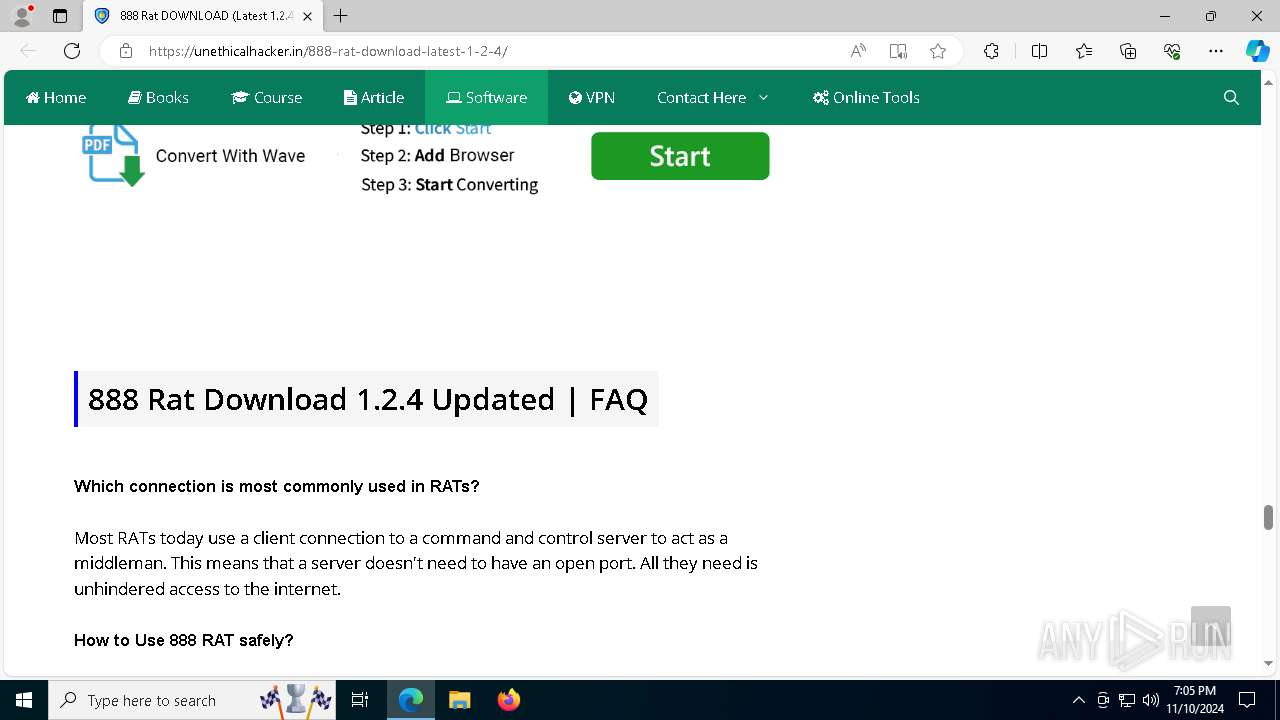Viewport: 1280px width, 720px height.
Task: Go to Home in site menu
Action: [56, 97]
